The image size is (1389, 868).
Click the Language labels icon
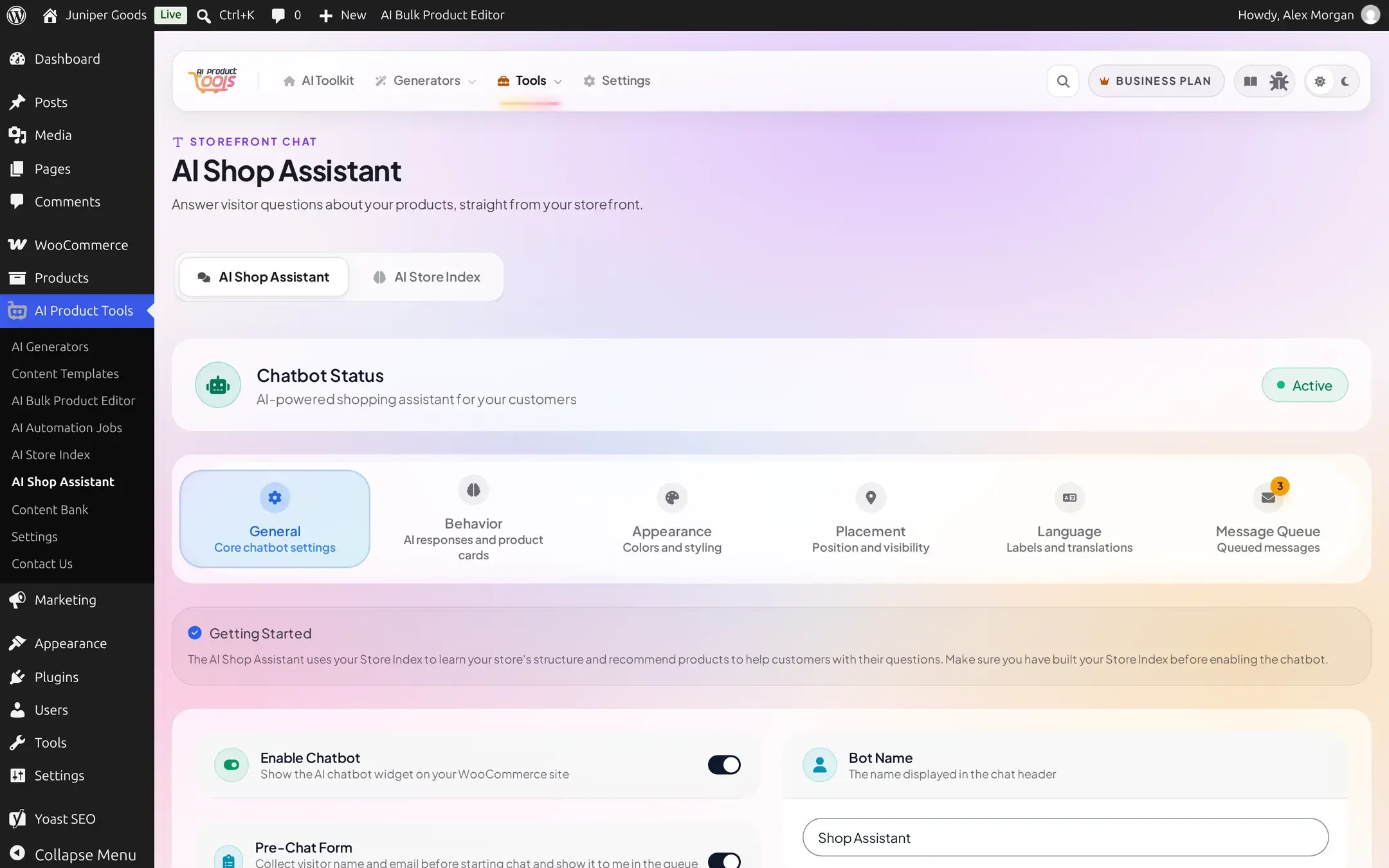pyautogui.click(x=1069, y=497)
